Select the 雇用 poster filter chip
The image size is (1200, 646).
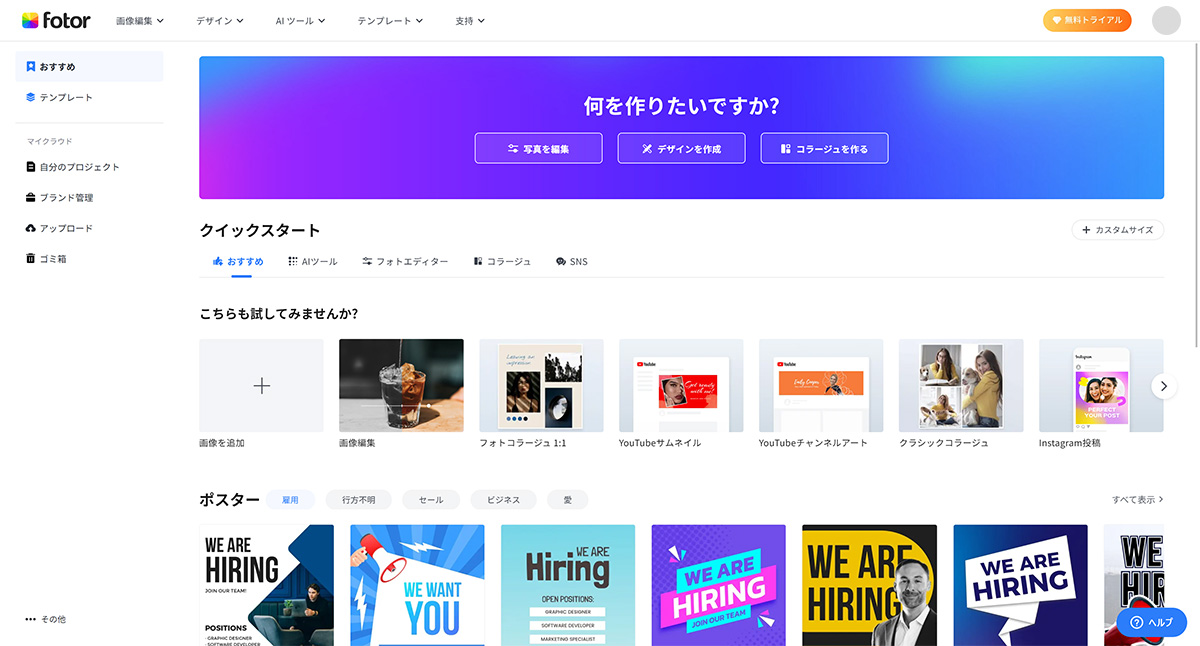pos(290,500)
